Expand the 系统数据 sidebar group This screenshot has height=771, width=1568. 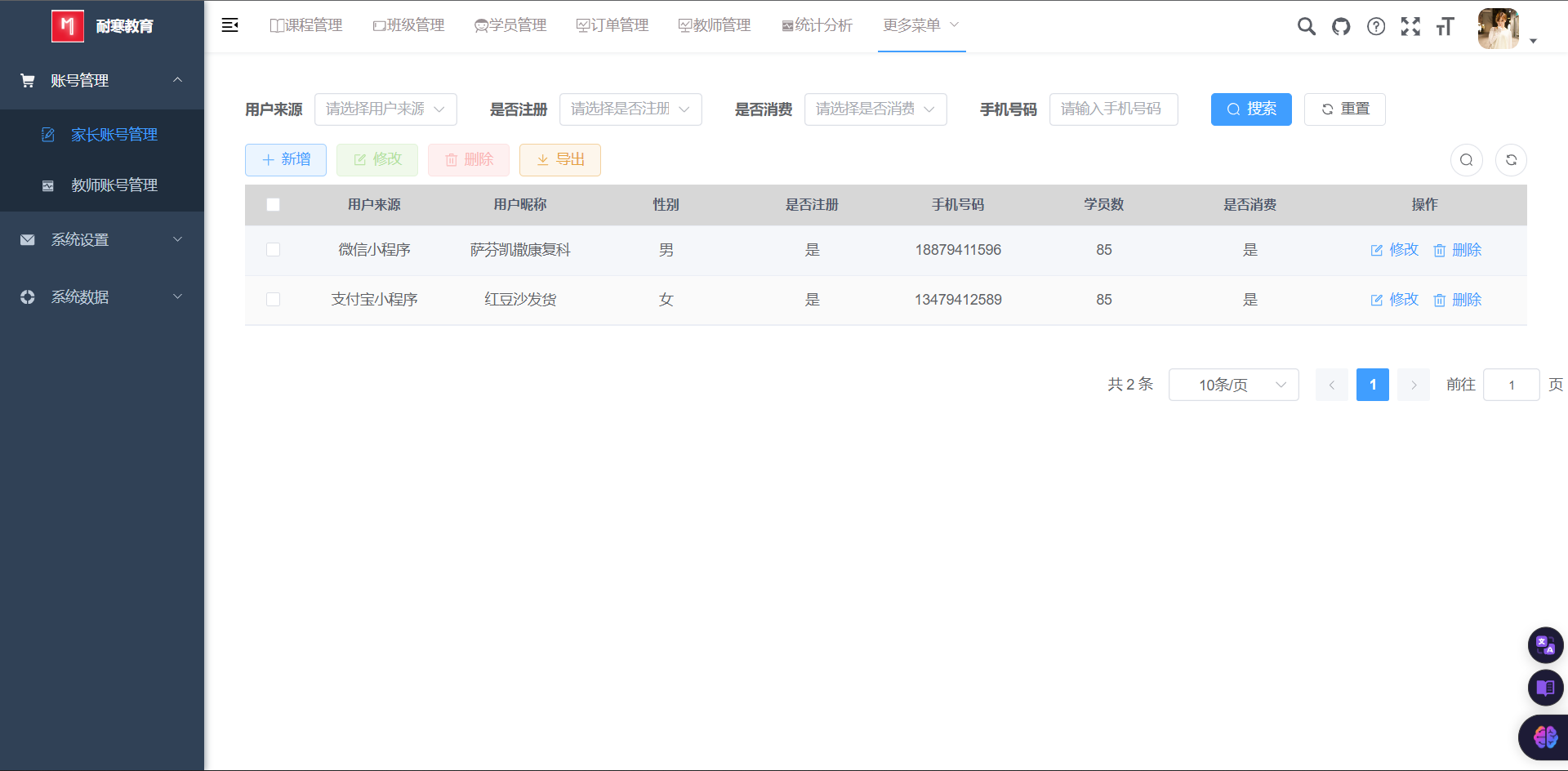(x=102, y=296)
